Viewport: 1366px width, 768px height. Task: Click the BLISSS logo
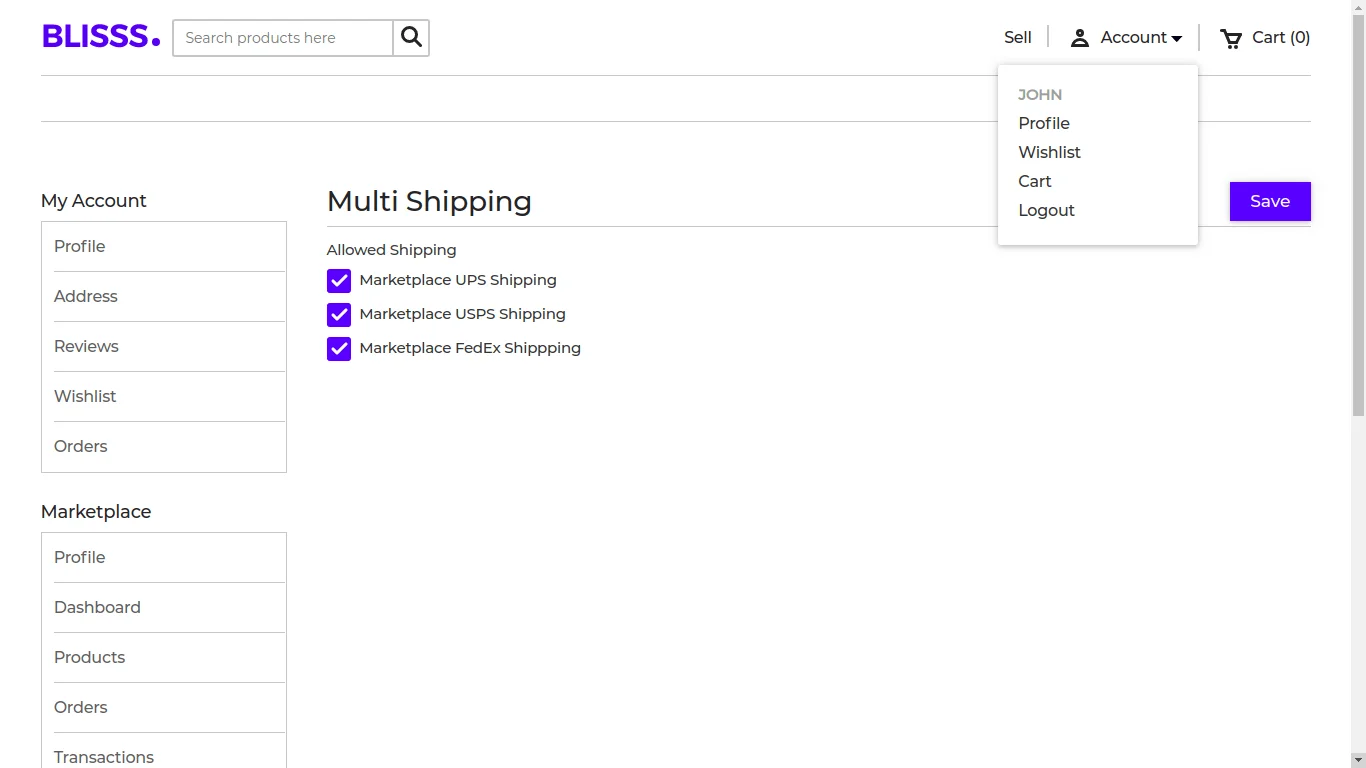101,37
